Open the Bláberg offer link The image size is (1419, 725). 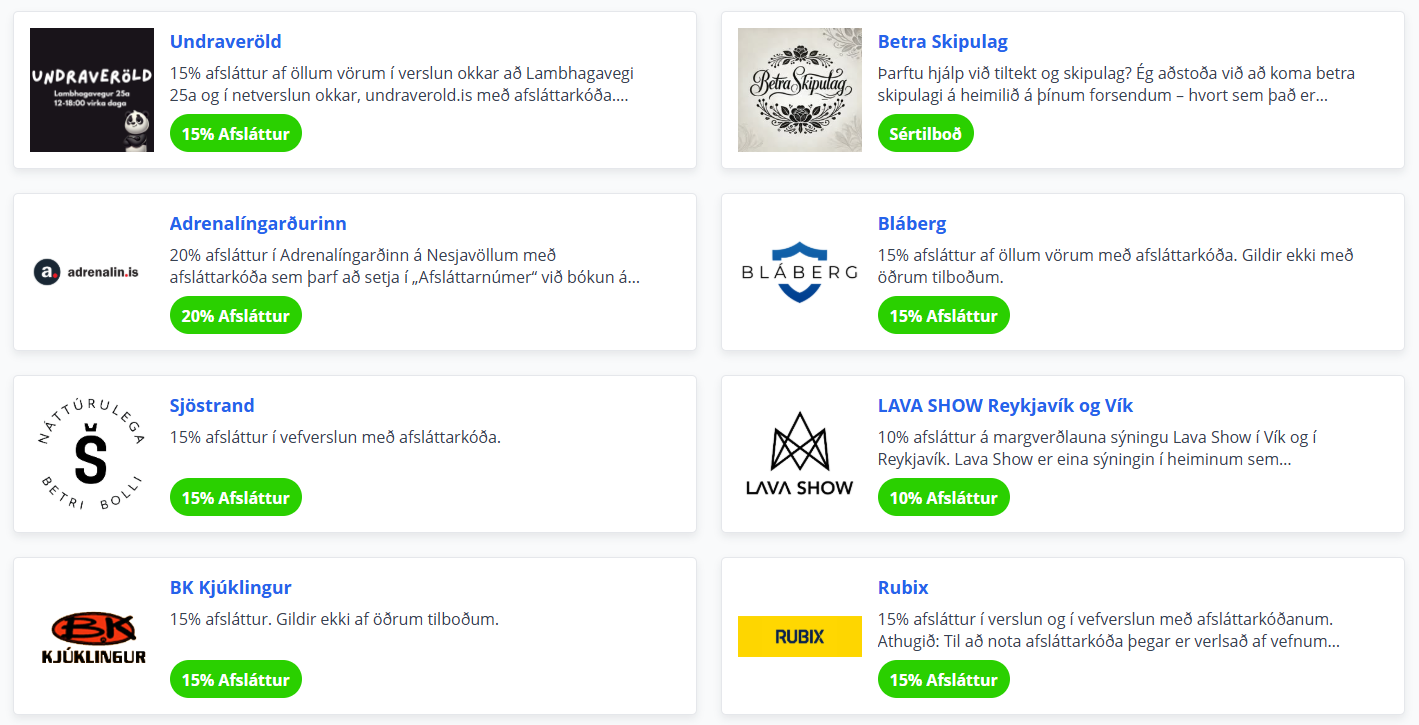[912, 224]
